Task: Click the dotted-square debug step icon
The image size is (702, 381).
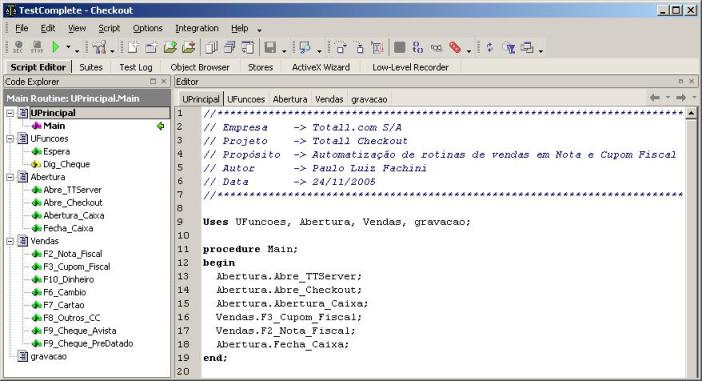Action: pyautogui.click(x=340, y=47)
